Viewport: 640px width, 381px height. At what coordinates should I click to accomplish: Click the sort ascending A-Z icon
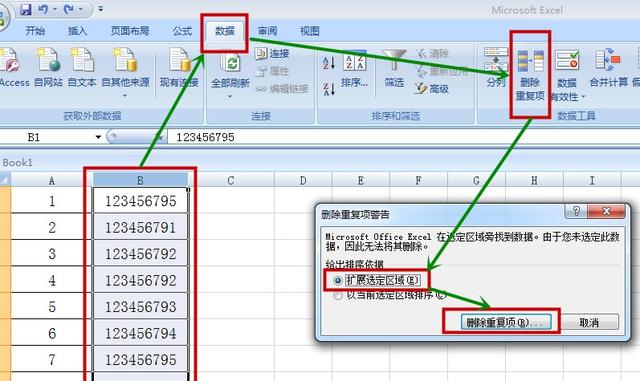329,62
